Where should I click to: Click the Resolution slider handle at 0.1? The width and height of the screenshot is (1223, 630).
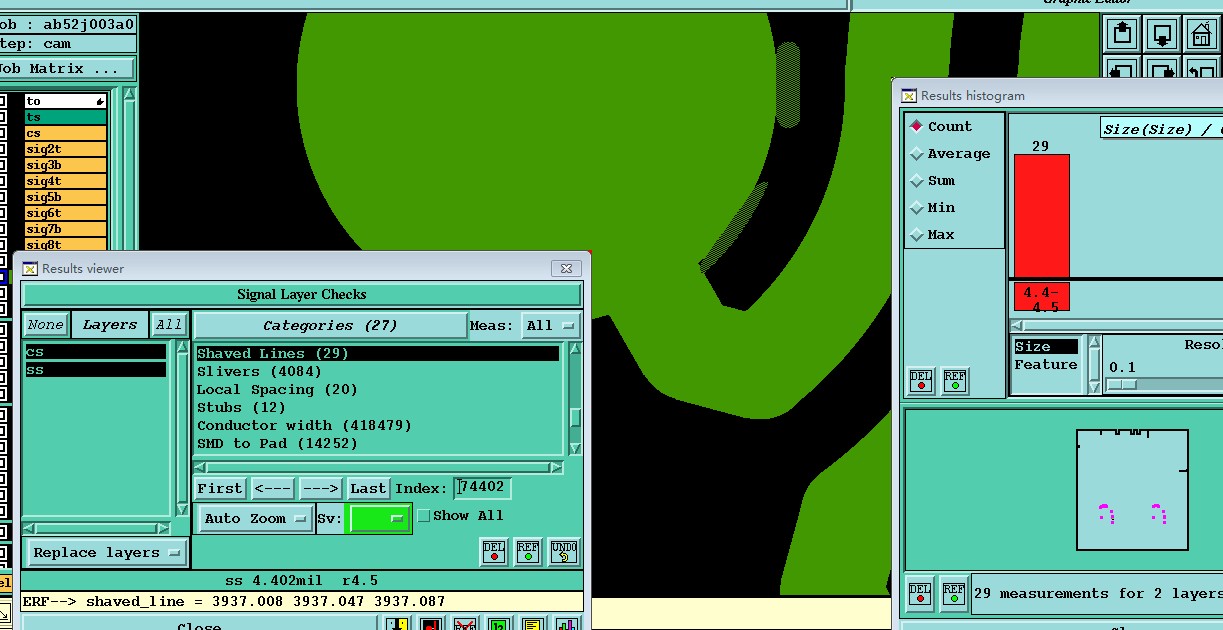pos(1122,384)
